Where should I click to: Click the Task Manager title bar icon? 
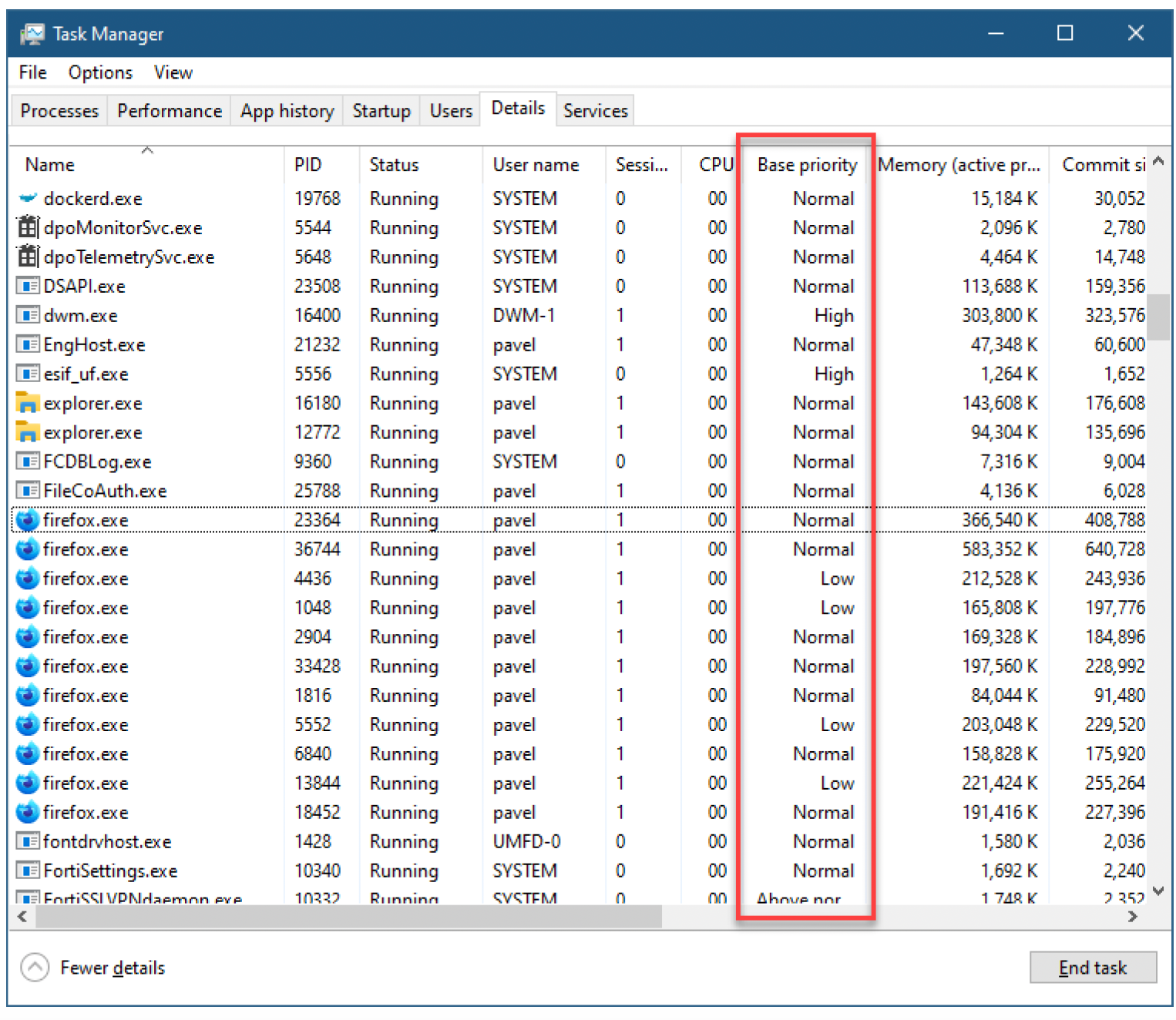click(32, 34)
